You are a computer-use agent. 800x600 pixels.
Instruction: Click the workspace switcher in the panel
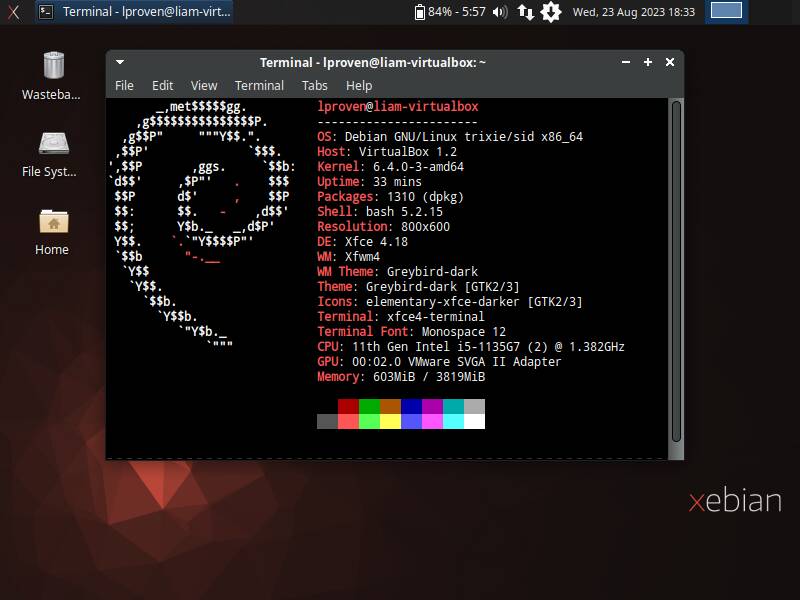[x=727, y=11]
